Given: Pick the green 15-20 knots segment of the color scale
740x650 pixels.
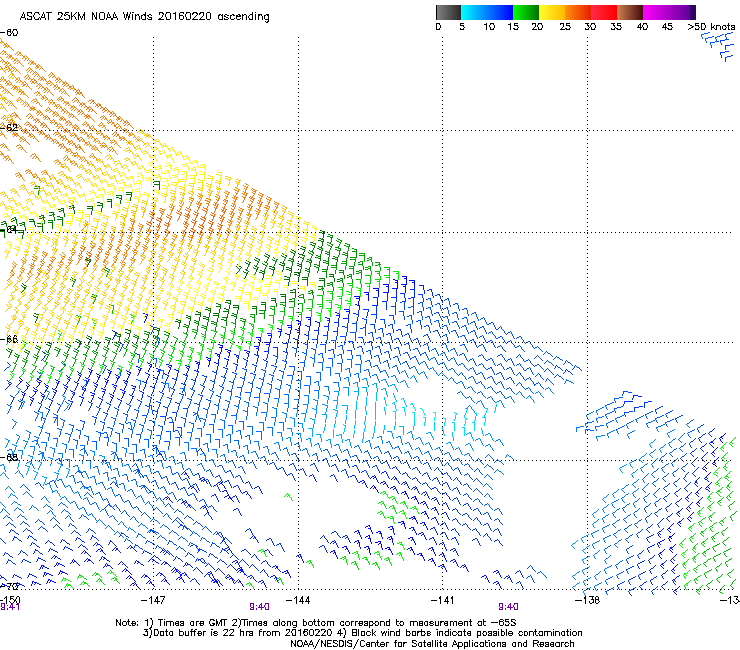Looking at the screenshot, I should click(526, 12).
